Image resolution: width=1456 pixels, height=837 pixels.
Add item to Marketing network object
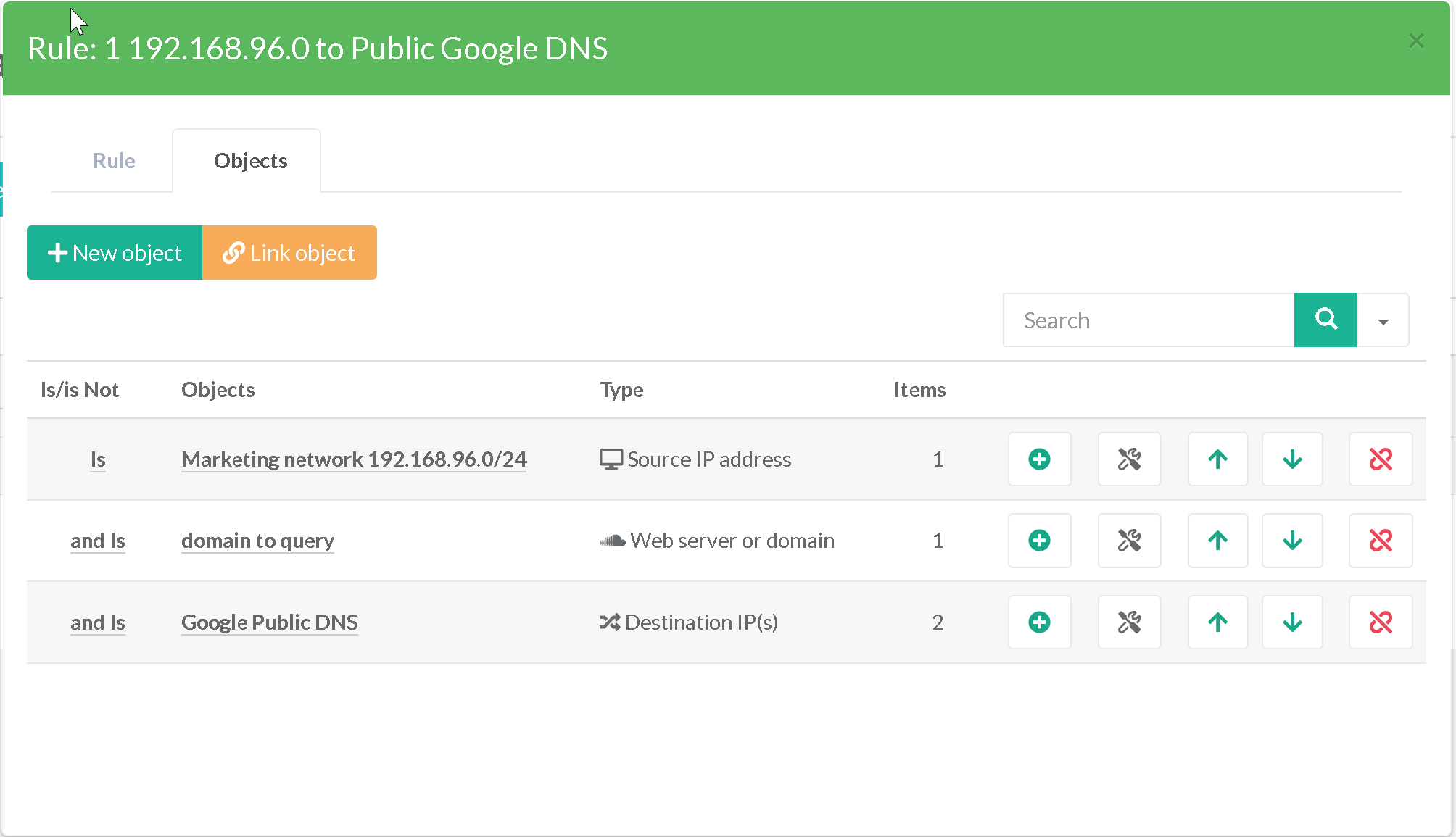[1039, 459]
